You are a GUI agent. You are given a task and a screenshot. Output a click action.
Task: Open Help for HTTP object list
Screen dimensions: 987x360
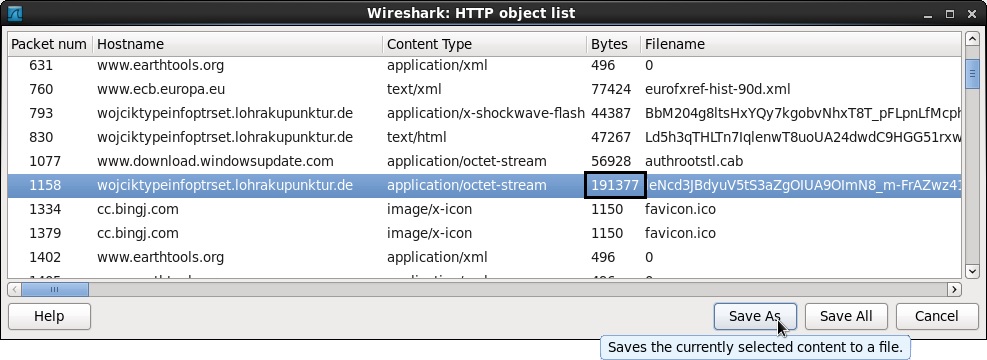[49, 316]
